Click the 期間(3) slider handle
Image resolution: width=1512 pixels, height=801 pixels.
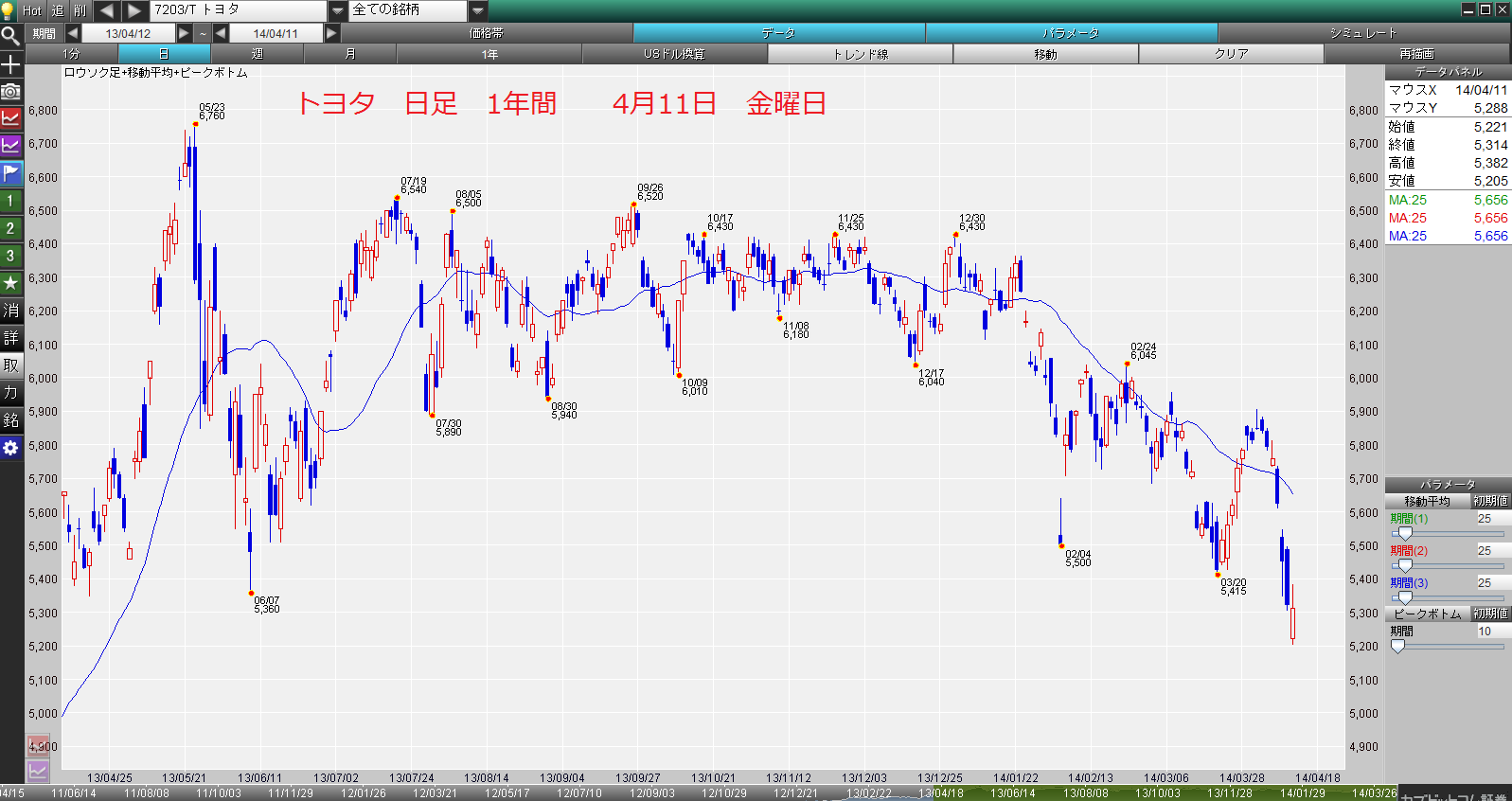pos(1405,598)
